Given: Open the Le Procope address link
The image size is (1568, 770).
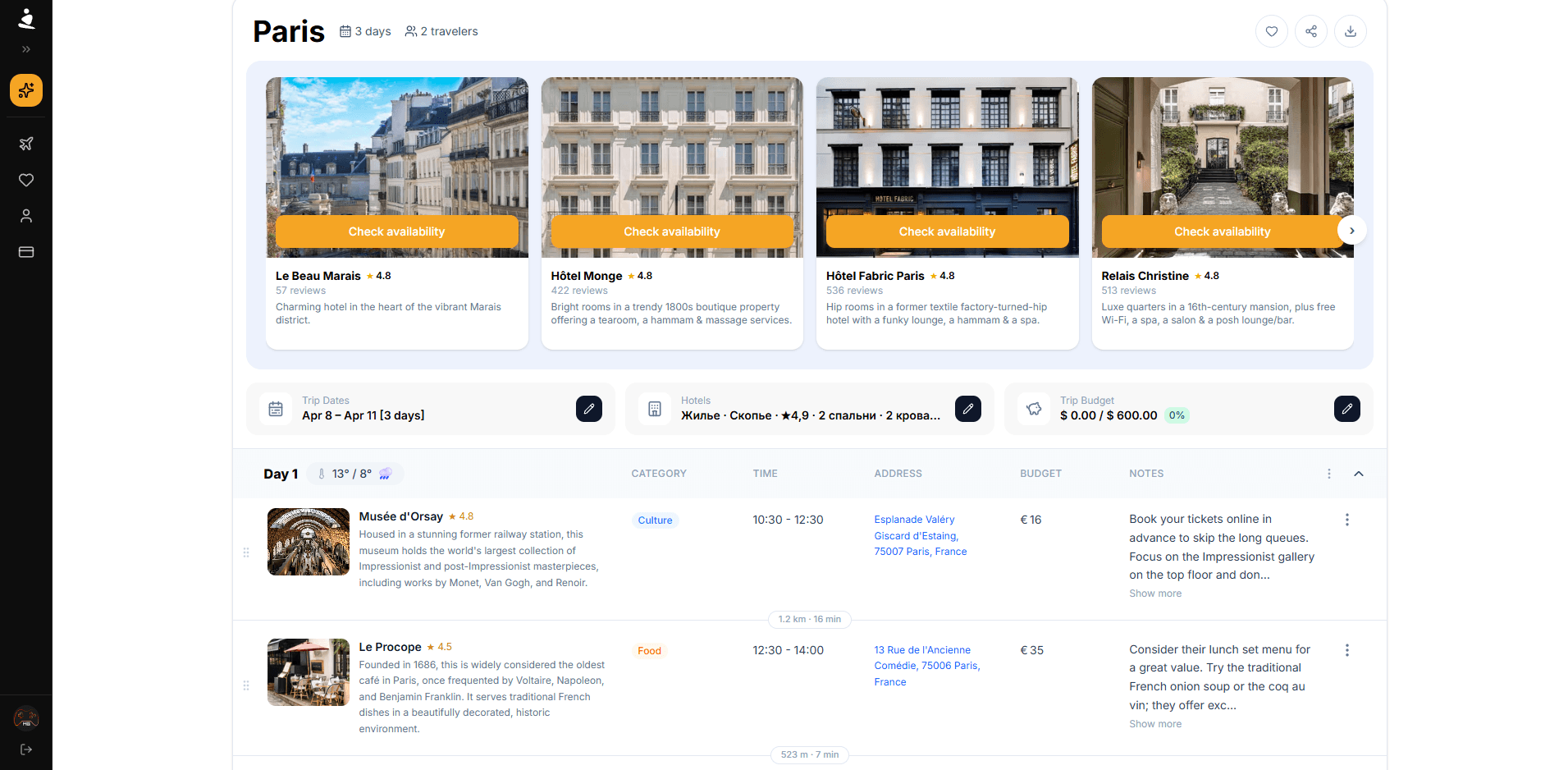Looking at the screenshot, I should tap(926, 666).
